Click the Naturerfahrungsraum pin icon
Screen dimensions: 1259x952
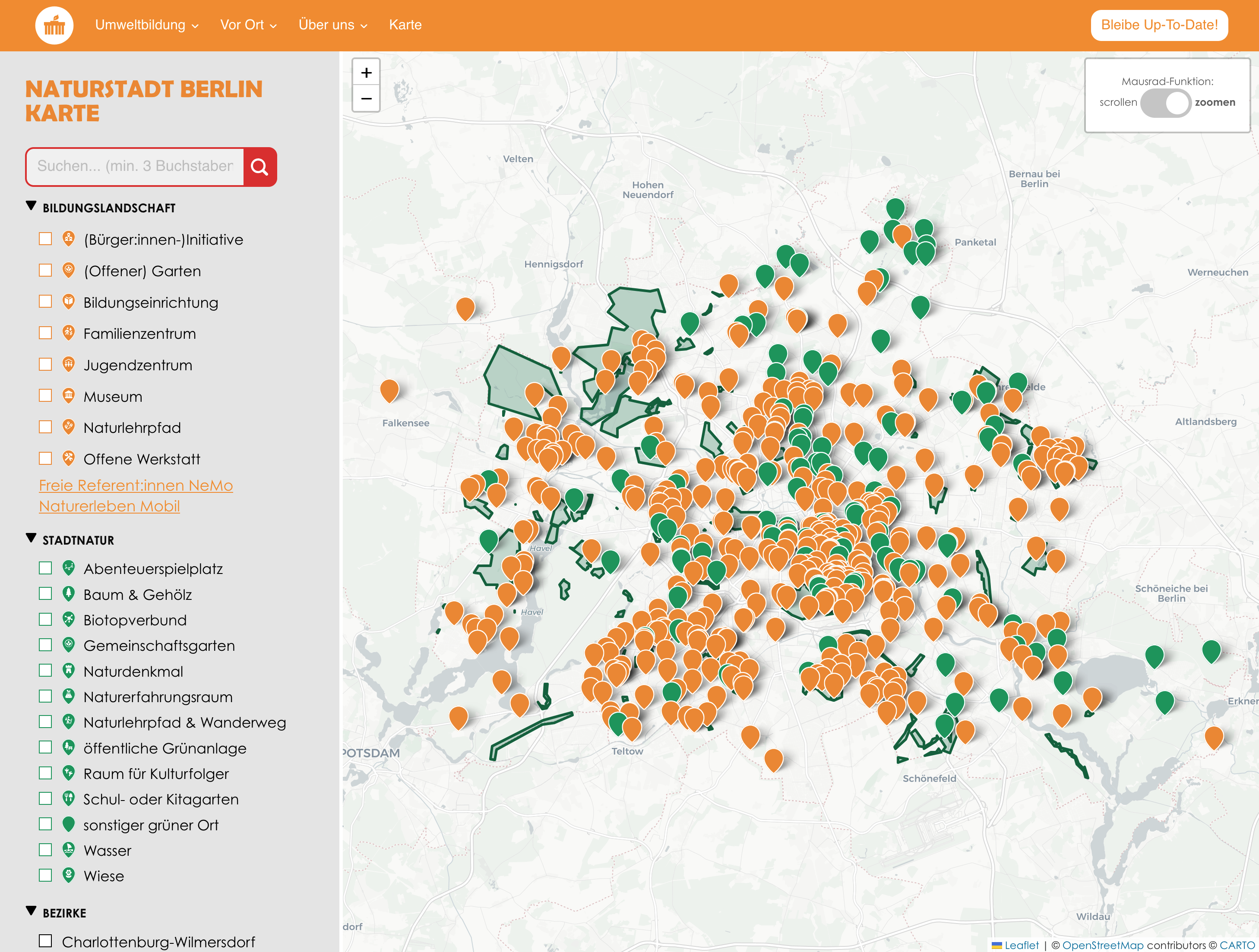tap(68, 696)
